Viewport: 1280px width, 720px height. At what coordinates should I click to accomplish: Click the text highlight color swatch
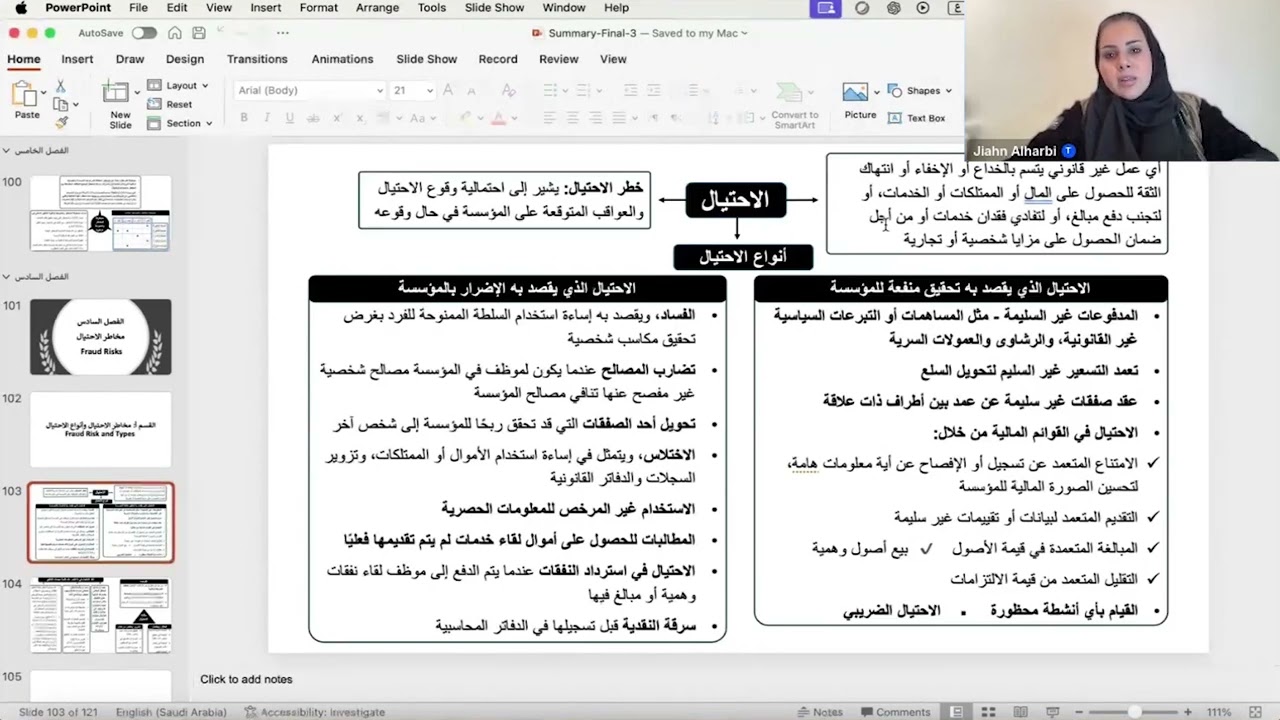(x=466, y=118)
